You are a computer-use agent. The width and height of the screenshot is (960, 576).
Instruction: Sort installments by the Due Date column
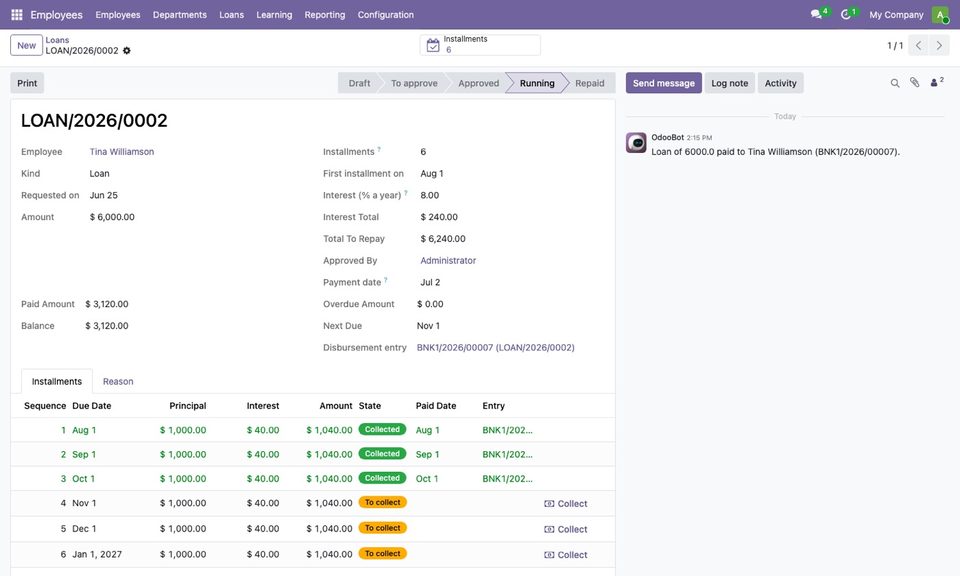[x=92, y=406]
